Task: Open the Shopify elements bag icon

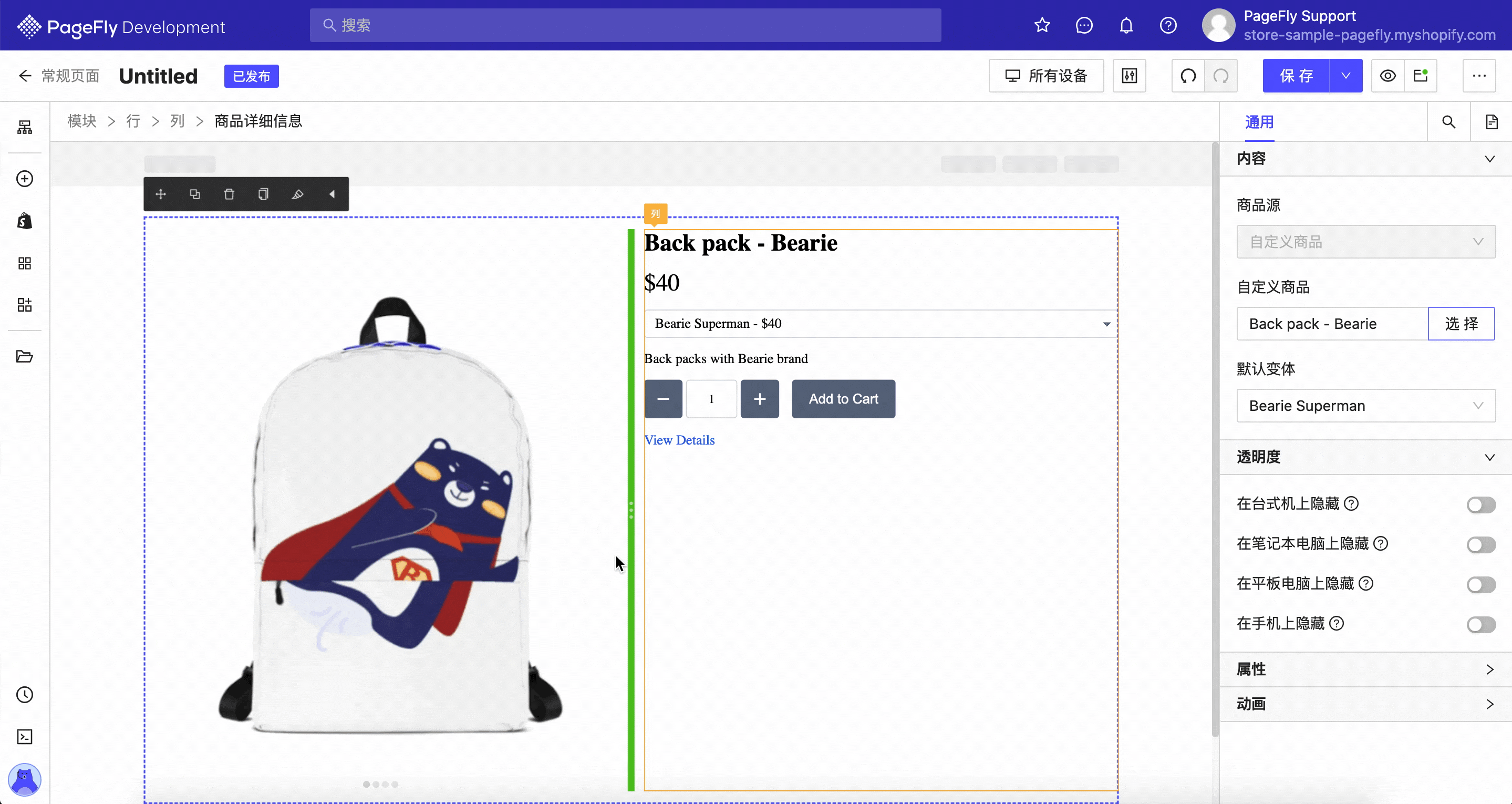Action: tap(25, 221)
